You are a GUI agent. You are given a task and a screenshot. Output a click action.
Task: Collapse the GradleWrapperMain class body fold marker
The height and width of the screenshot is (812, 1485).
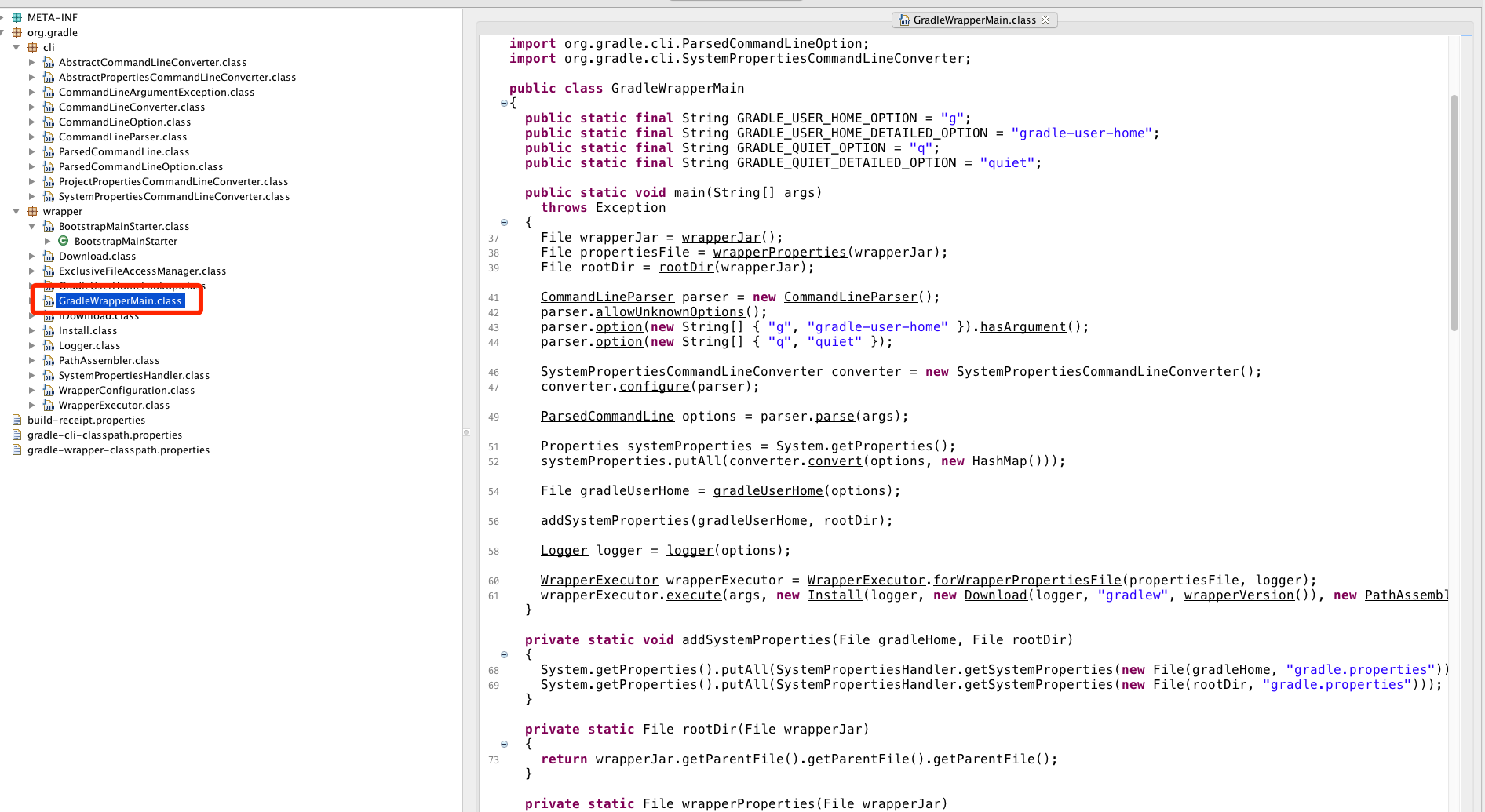coord(504,103)
